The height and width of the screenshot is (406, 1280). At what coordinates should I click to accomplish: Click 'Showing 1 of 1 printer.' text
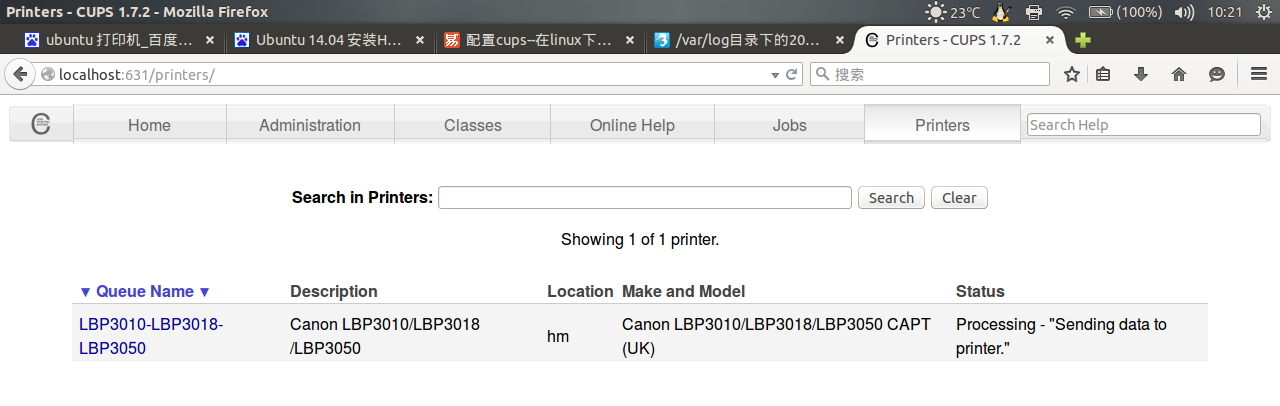640,240
